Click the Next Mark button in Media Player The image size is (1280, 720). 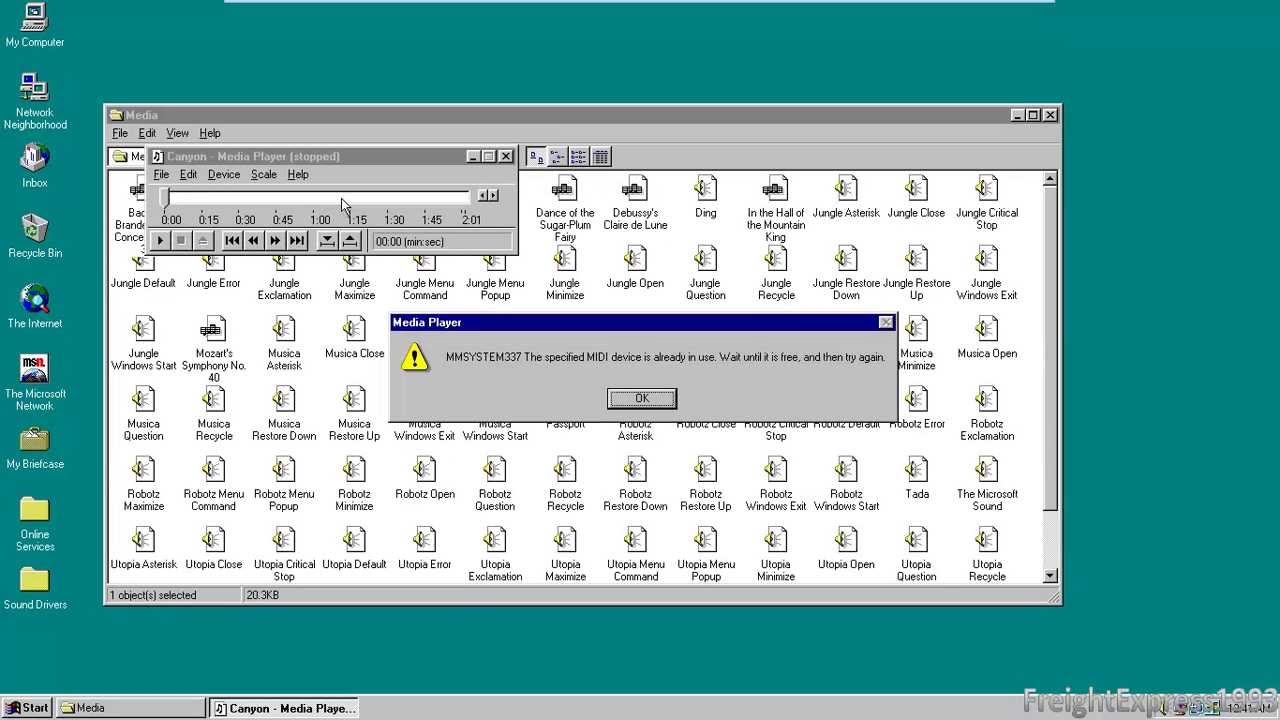(297, 241)
